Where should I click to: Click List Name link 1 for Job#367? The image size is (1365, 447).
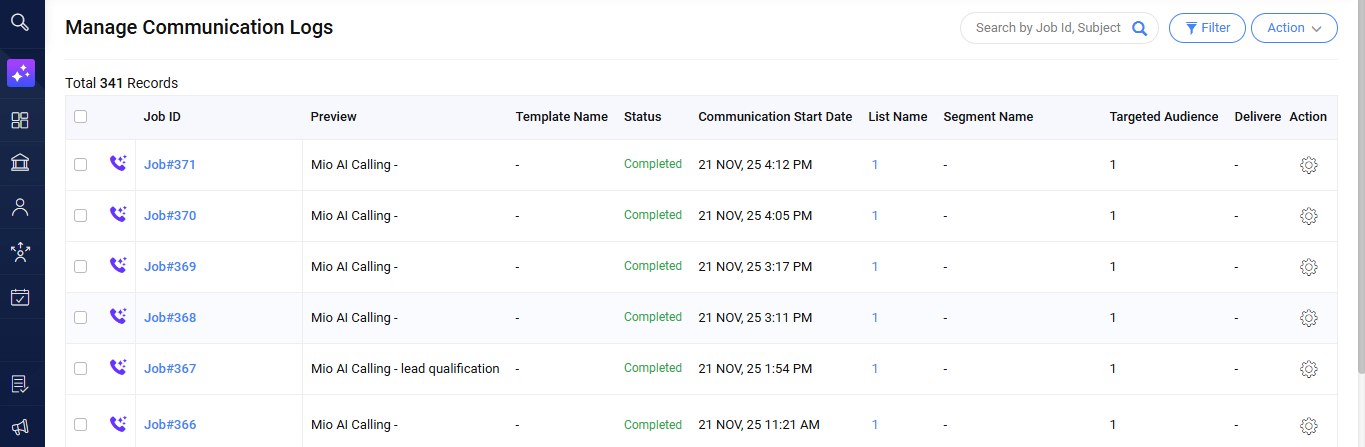tap(875, 369)
